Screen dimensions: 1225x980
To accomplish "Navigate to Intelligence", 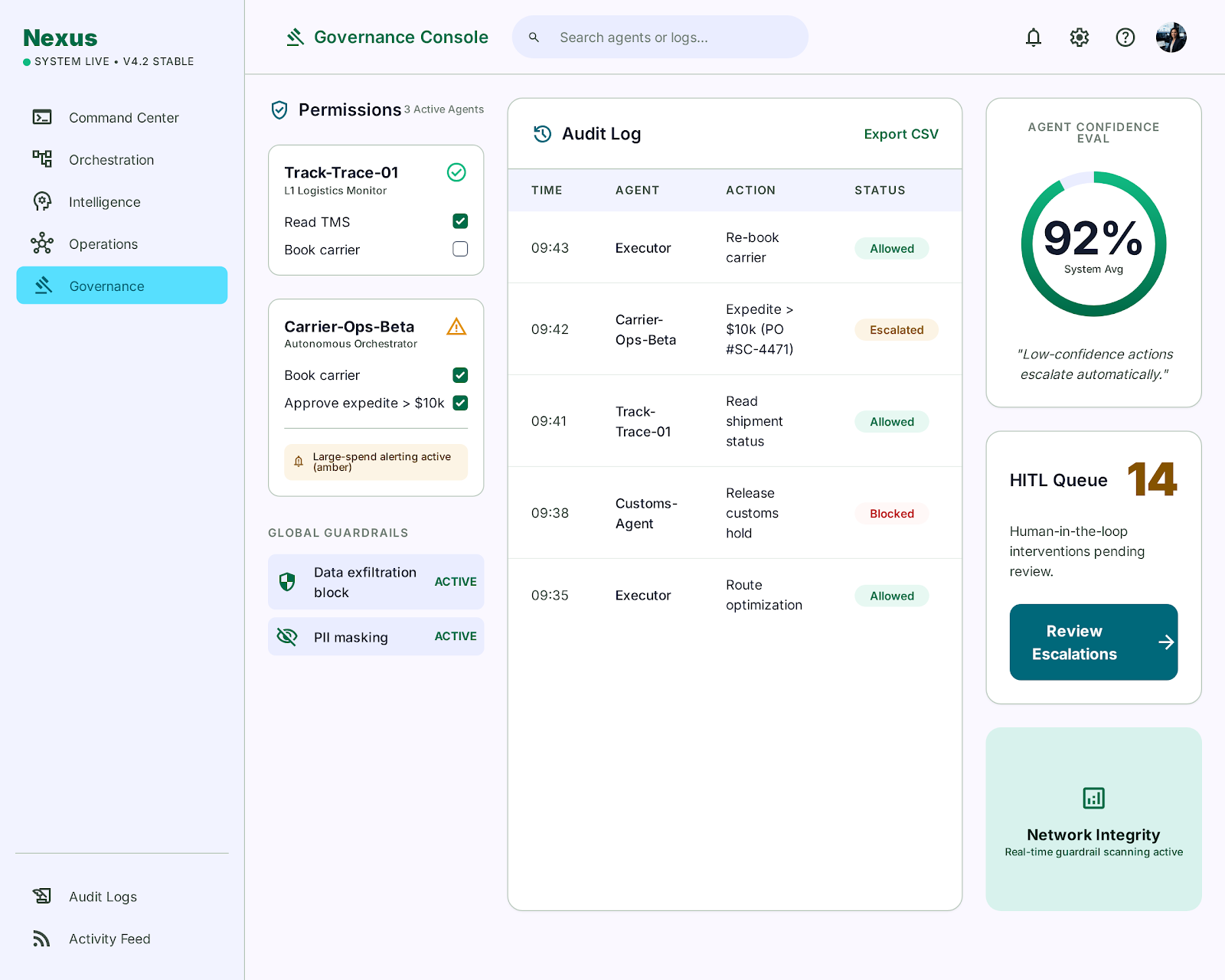I will (122, 201).
